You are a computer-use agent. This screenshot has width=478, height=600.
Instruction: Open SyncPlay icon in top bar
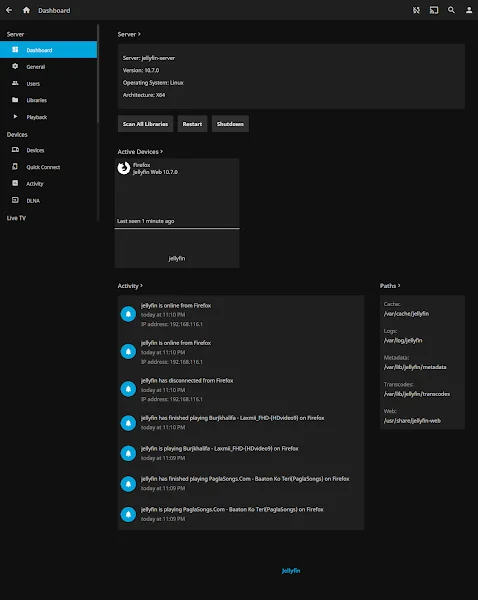pyautogui.click(x=416, y=10)
